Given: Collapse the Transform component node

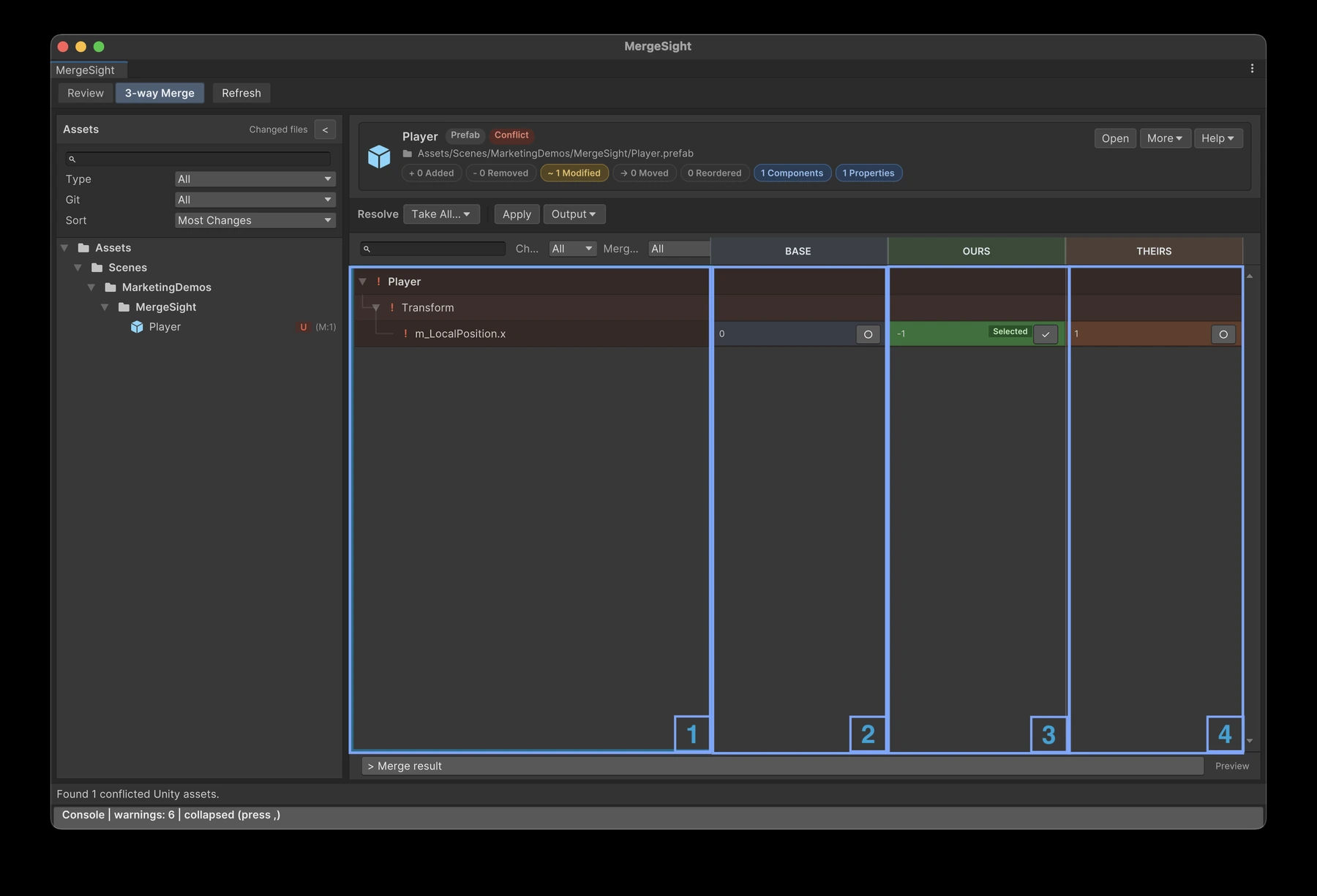Looking at the screenshot, I should coord(376,308).
